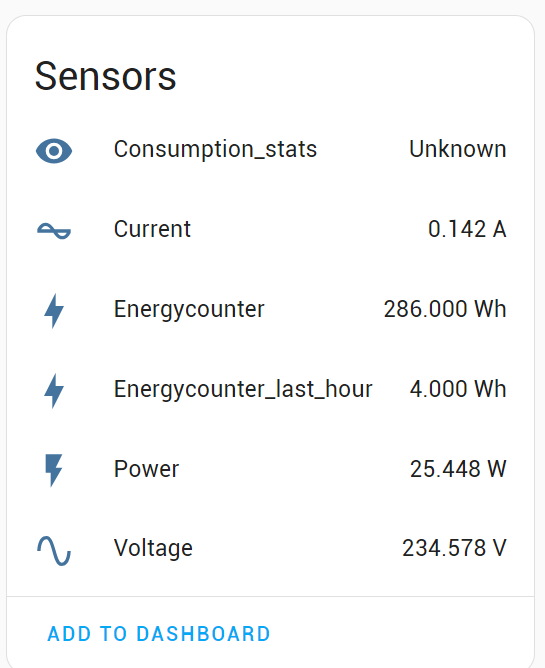Click the Energycounter_last_hour lightning icon
The image size is (545, 668).
tap(54, 391)
